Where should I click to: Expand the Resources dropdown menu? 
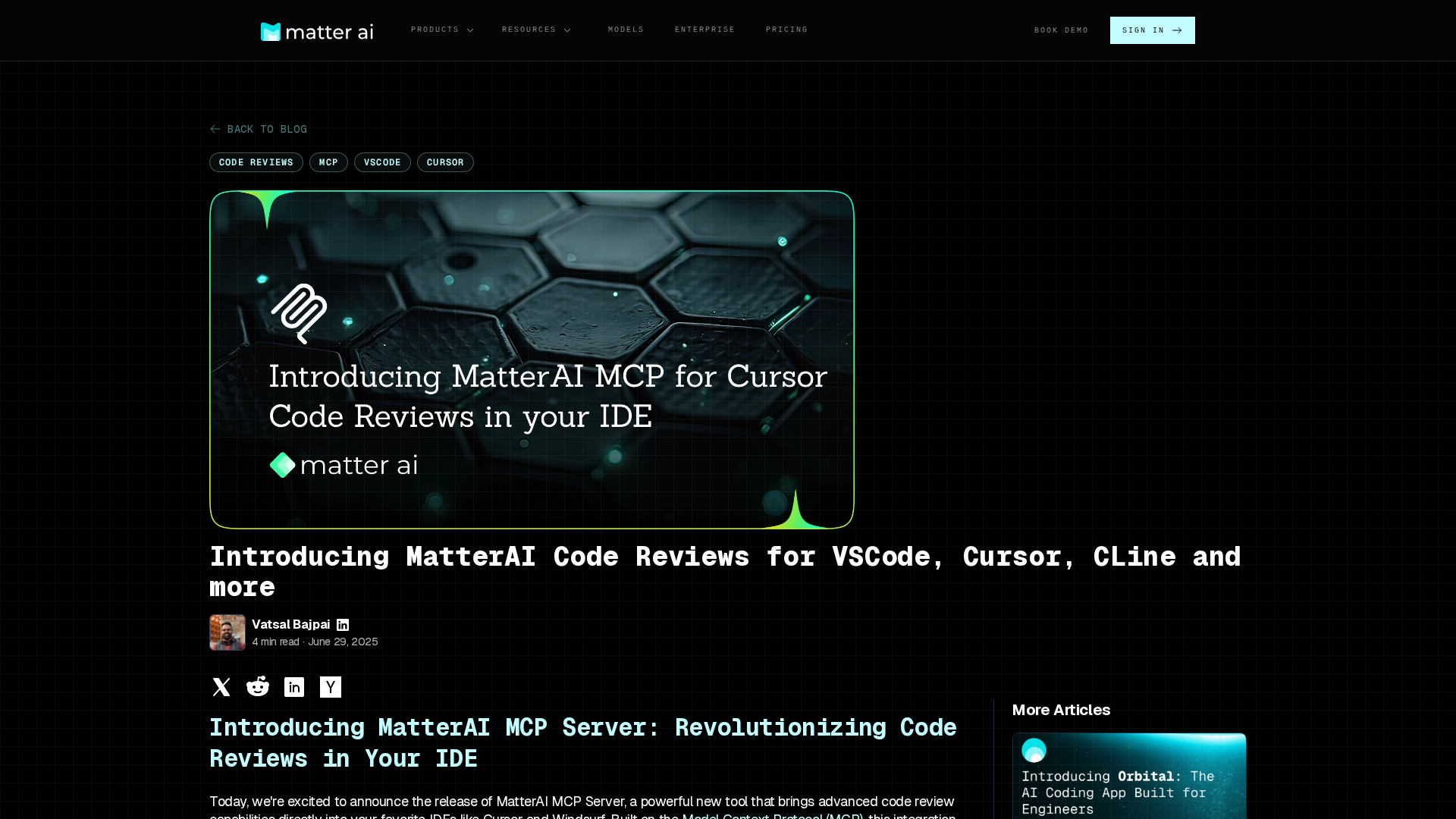(536, 30)
